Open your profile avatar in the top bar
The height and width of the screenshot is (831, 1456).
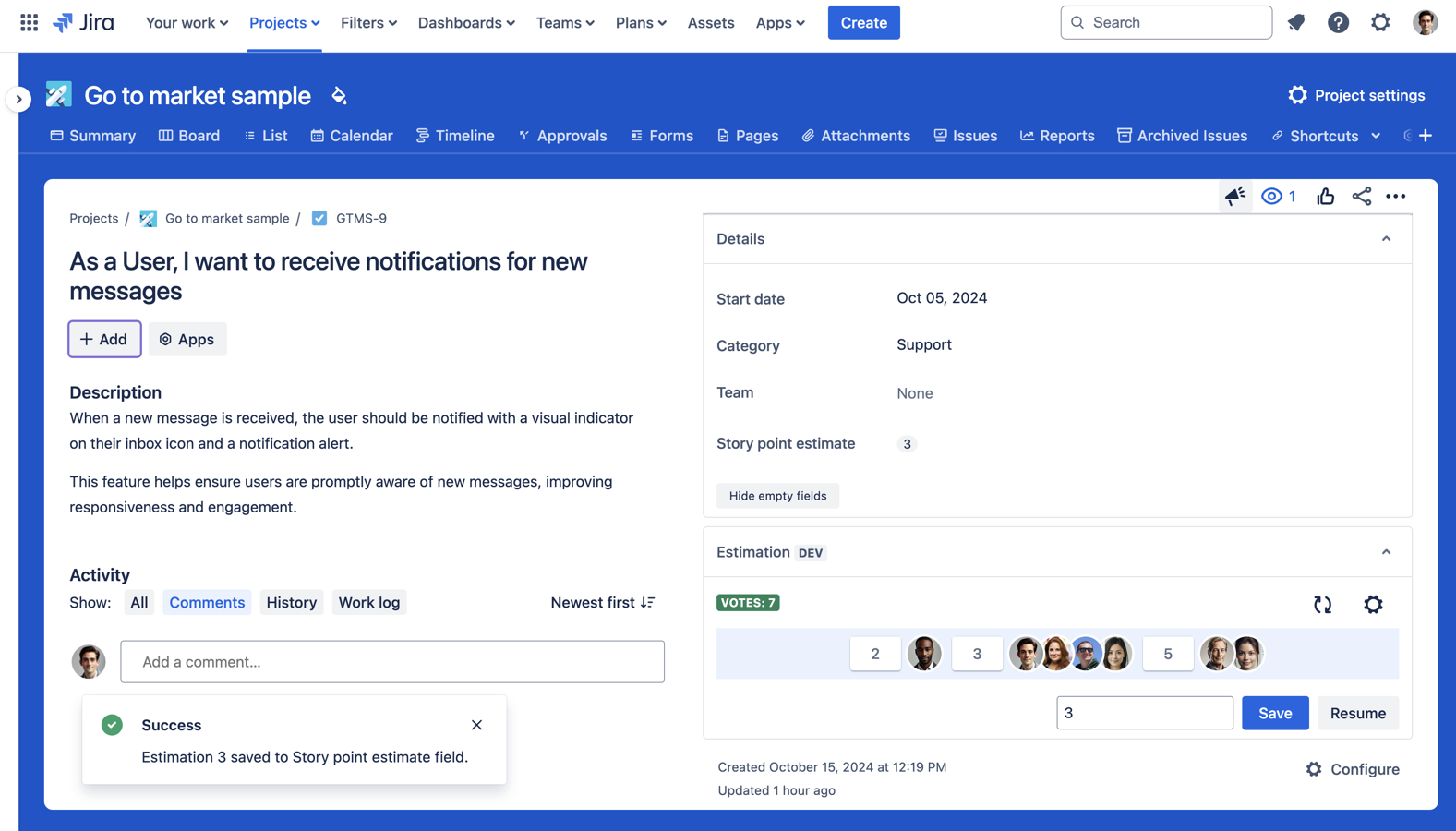(x=1425, y=22)
